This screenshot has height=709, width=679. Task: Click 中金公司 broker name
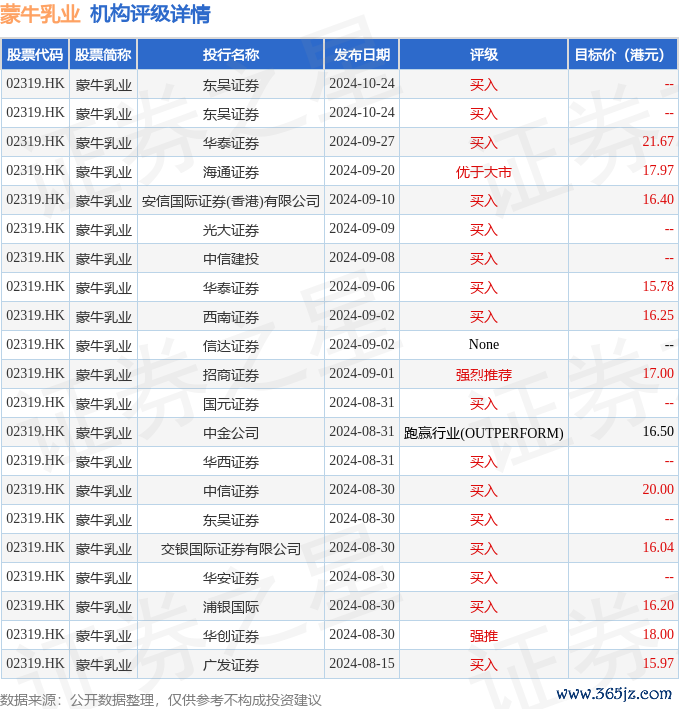point(231,433)
